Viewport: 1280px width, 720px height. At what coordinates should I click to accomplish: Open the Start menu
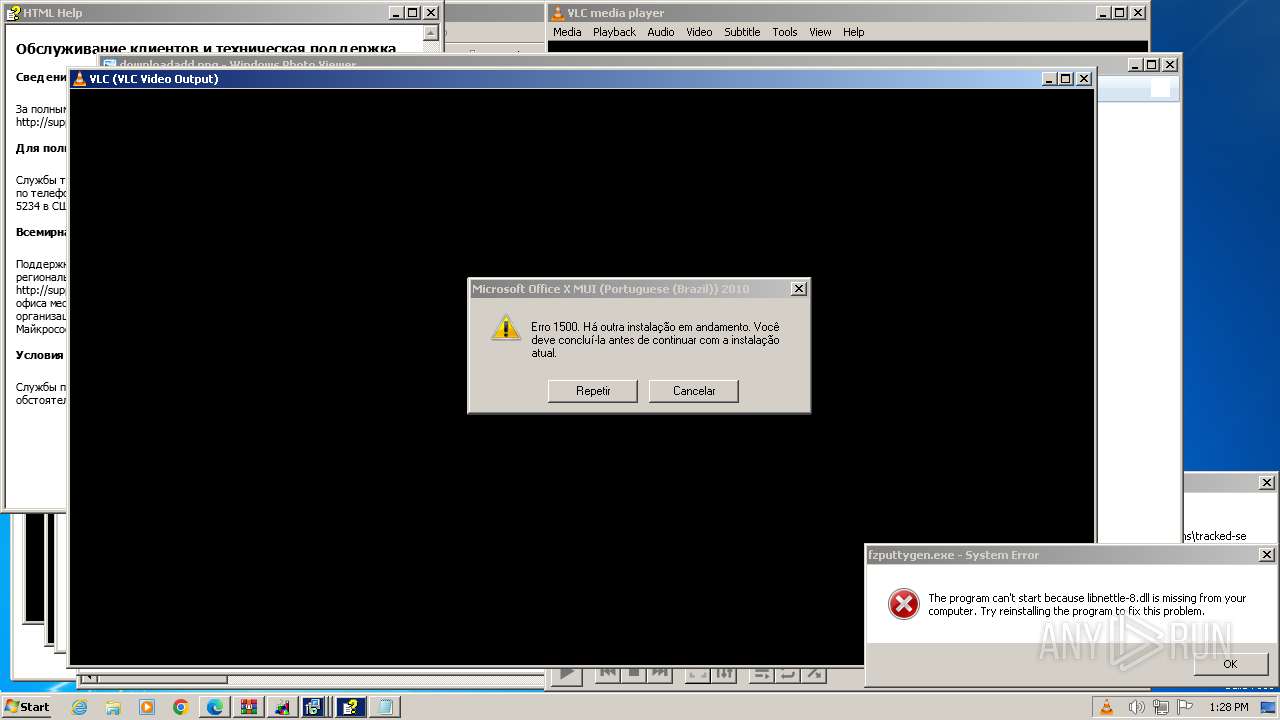point(27,706)
